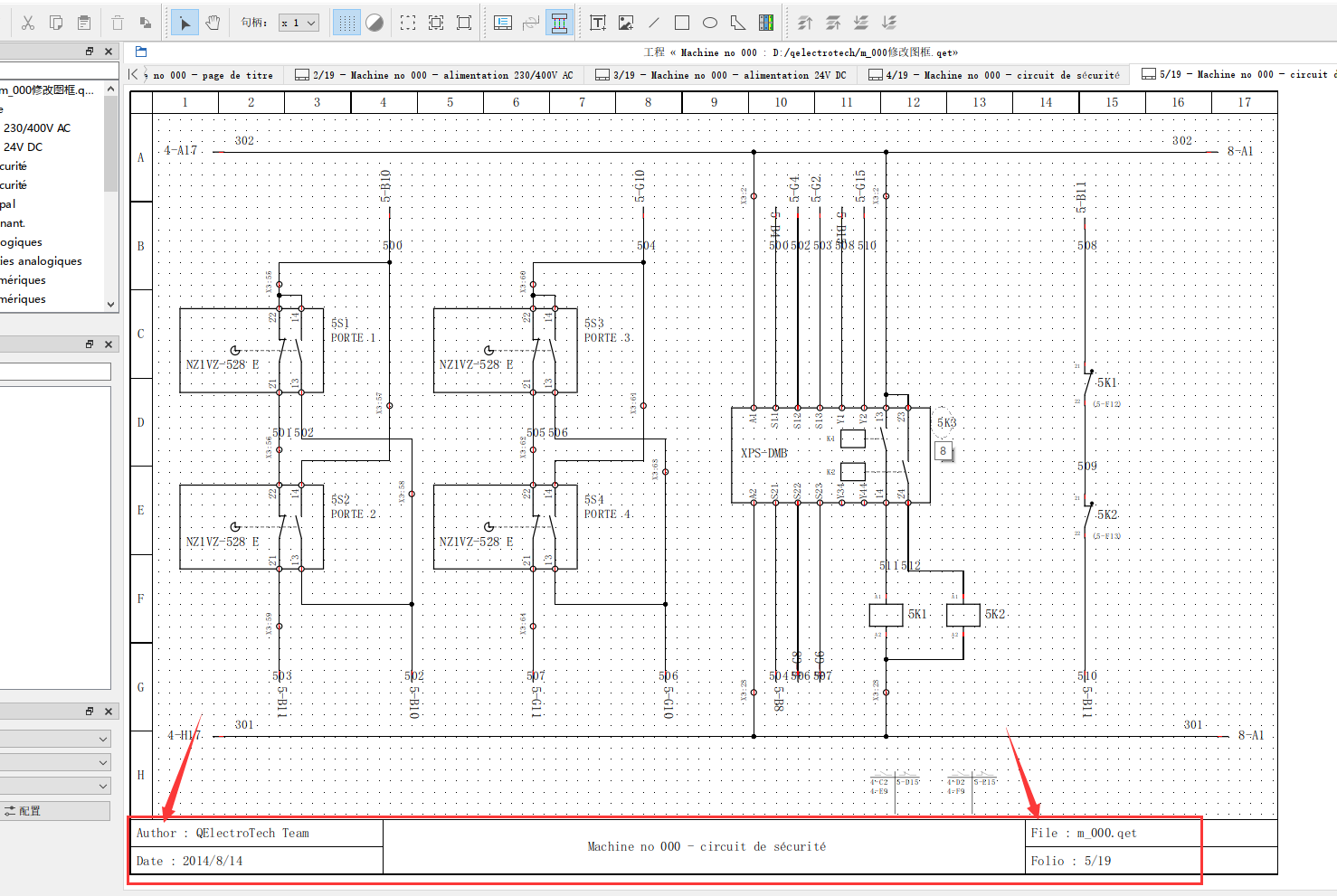Viewport: 1337px width, 896px height.
Task: Toggle the grid display button
Action: (346, 23)
